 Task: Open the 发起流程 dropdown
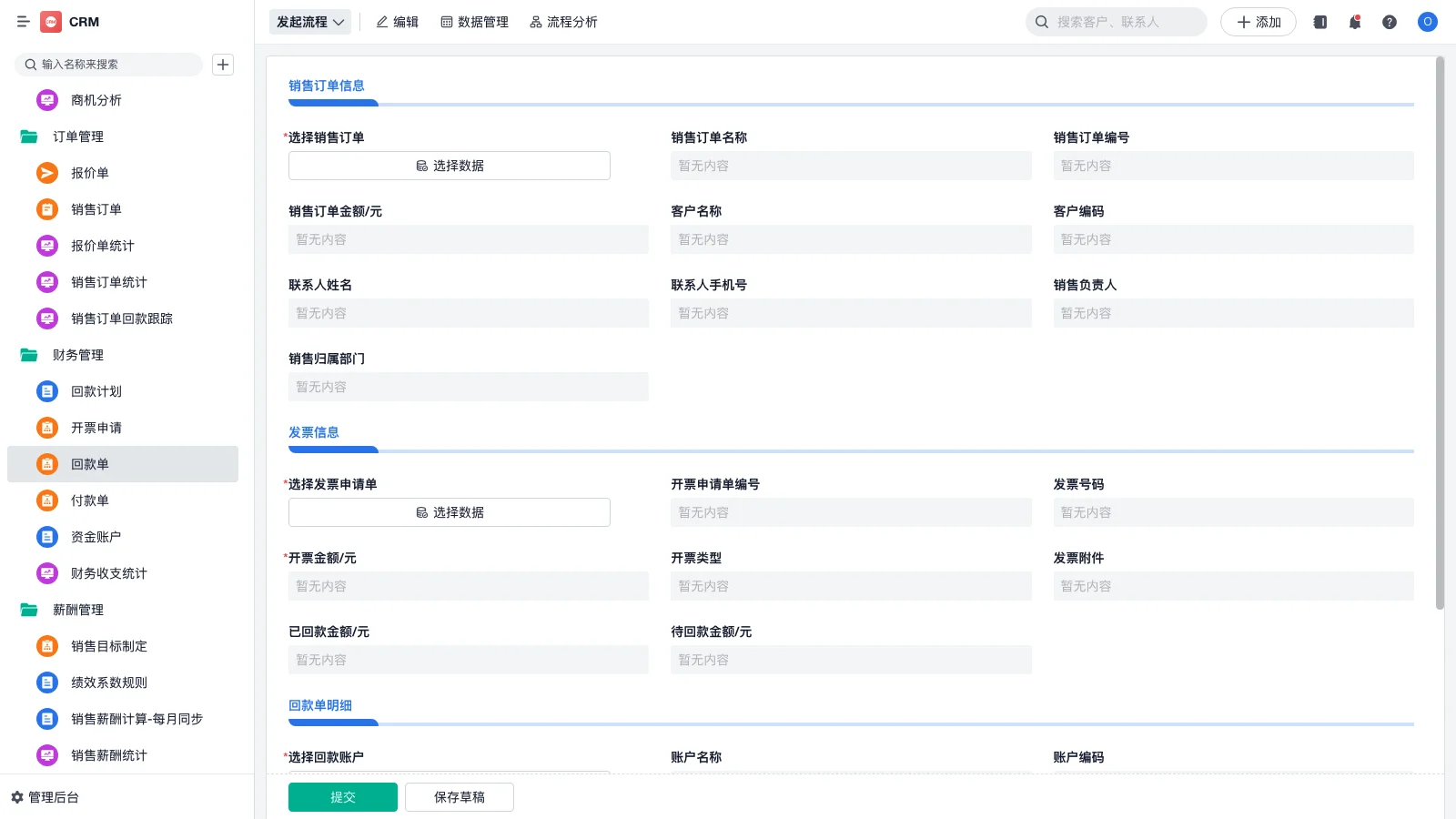[309, 22]
